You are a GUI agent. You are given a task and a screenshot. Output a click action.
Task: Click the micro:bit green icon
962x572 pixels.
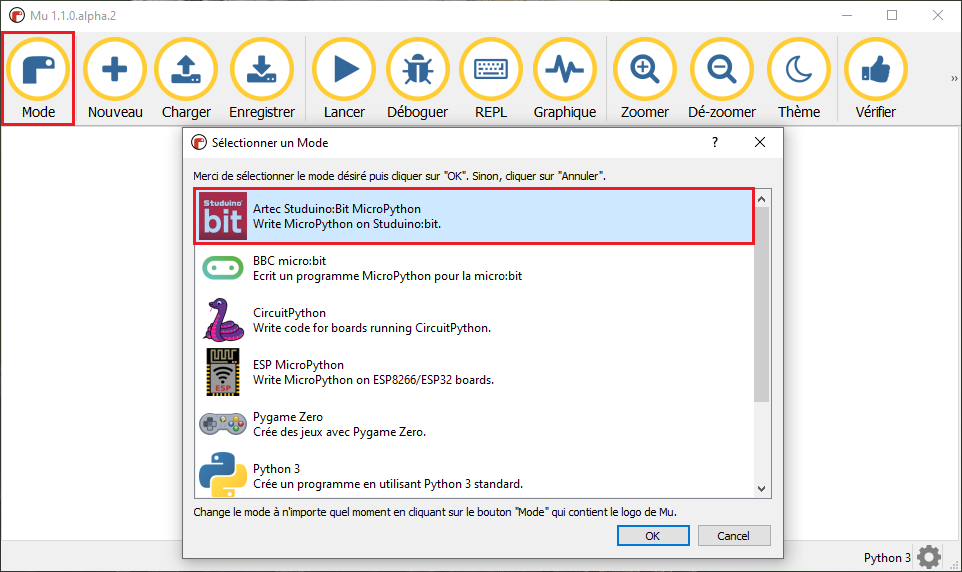coord(223,268)
